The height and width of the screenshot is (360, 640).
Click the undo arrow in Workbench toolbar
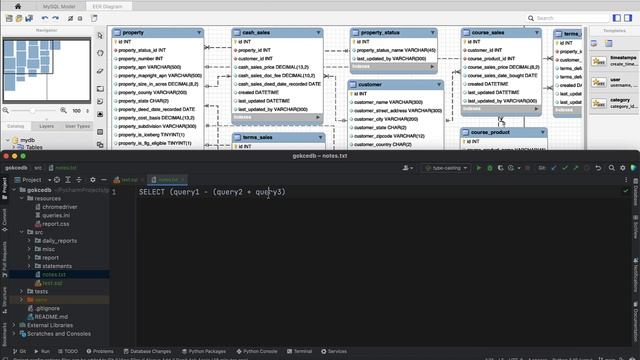coord(44,18)
